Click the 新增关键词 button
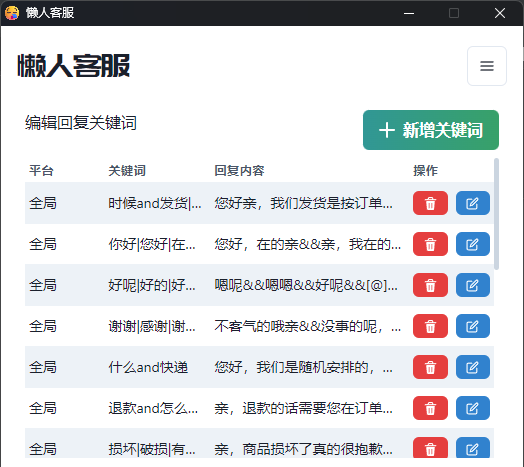 point(431,130)
